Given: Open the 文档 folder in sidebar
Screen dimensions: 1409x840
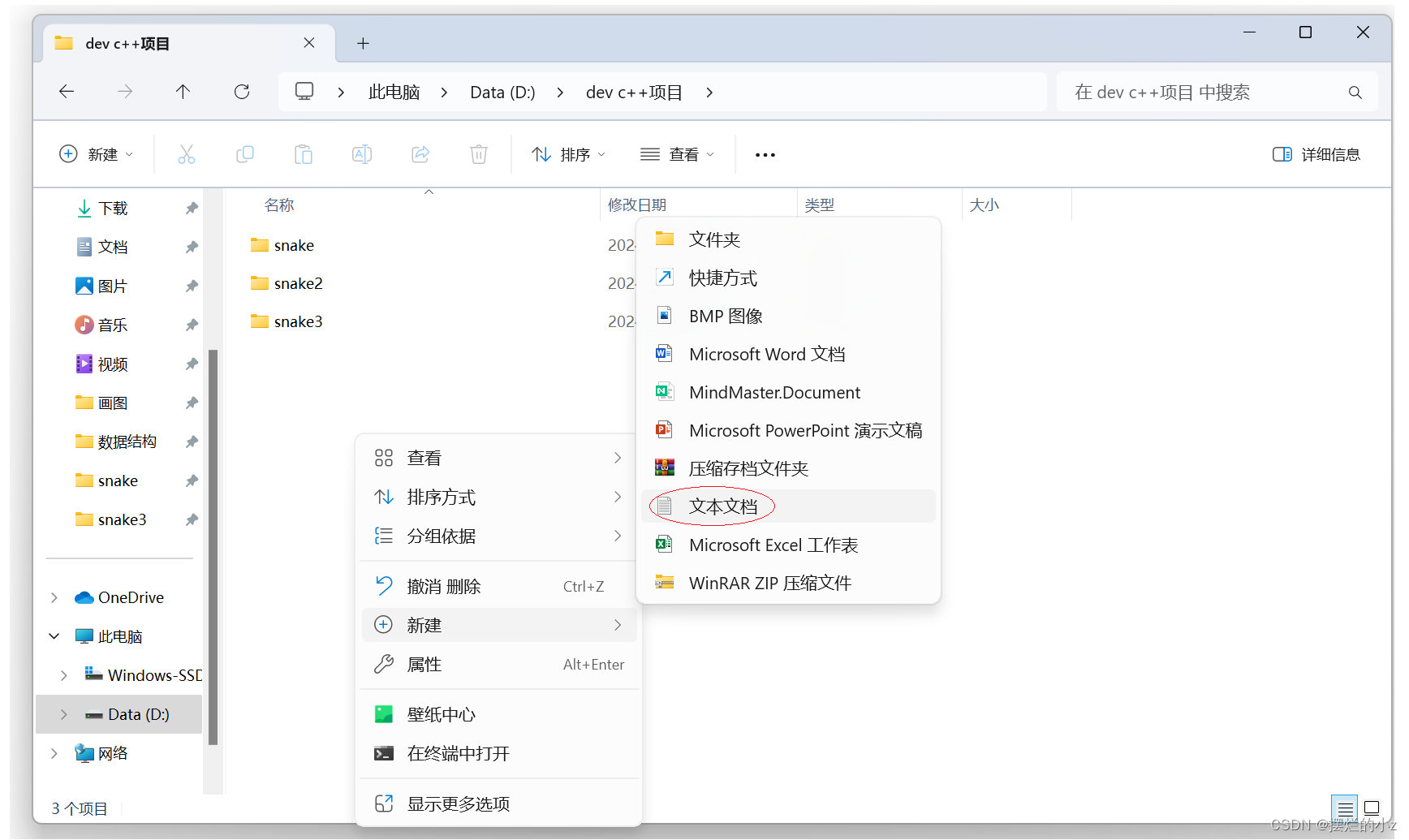Looking at the screenshot, I should [102, 247].
